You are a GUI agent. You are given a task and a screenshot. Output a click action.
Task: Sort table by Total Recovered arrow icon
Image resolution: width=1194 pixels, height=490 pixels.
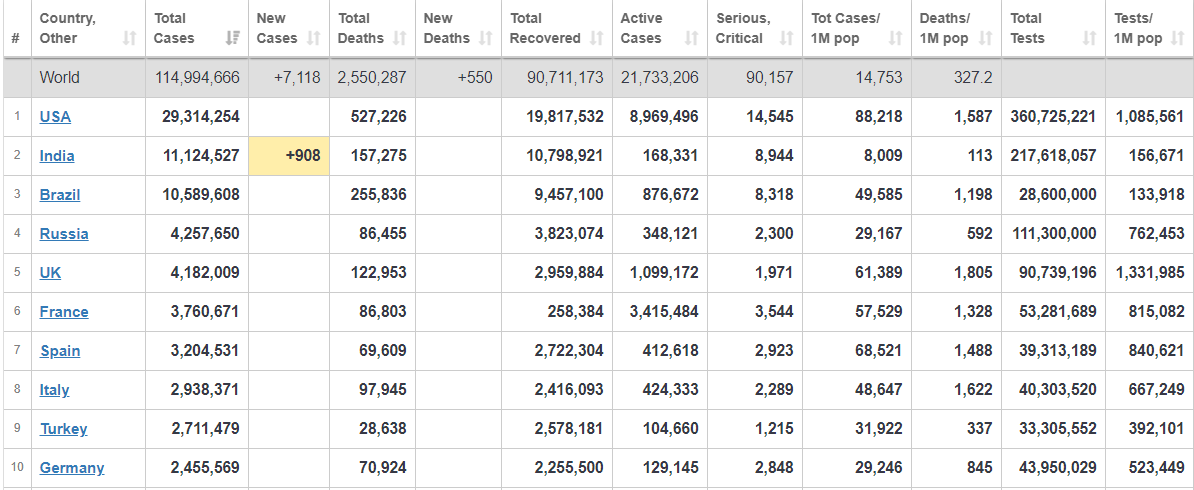tap(596, 39)
